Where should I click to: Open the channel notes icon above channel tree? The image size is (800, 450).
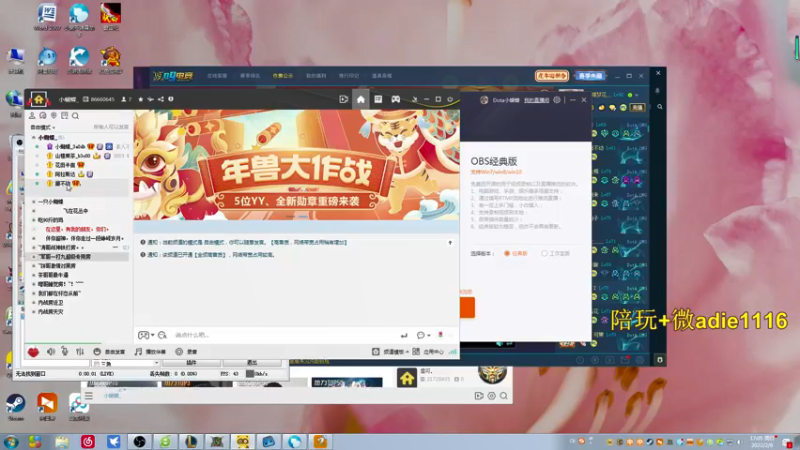click(x=64, y=116)
